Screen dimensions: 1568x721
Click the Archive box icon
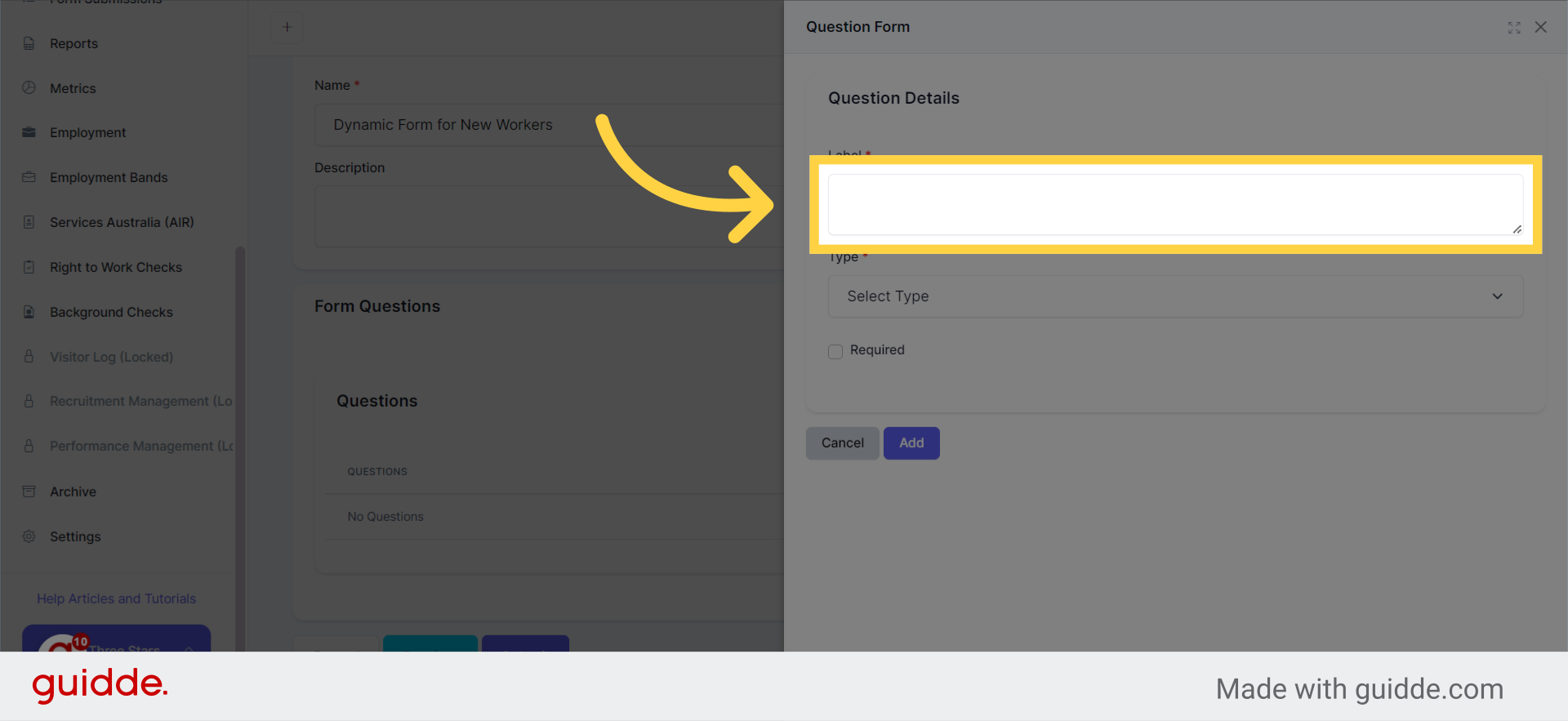pyautogui.click(x=29, y=492)
